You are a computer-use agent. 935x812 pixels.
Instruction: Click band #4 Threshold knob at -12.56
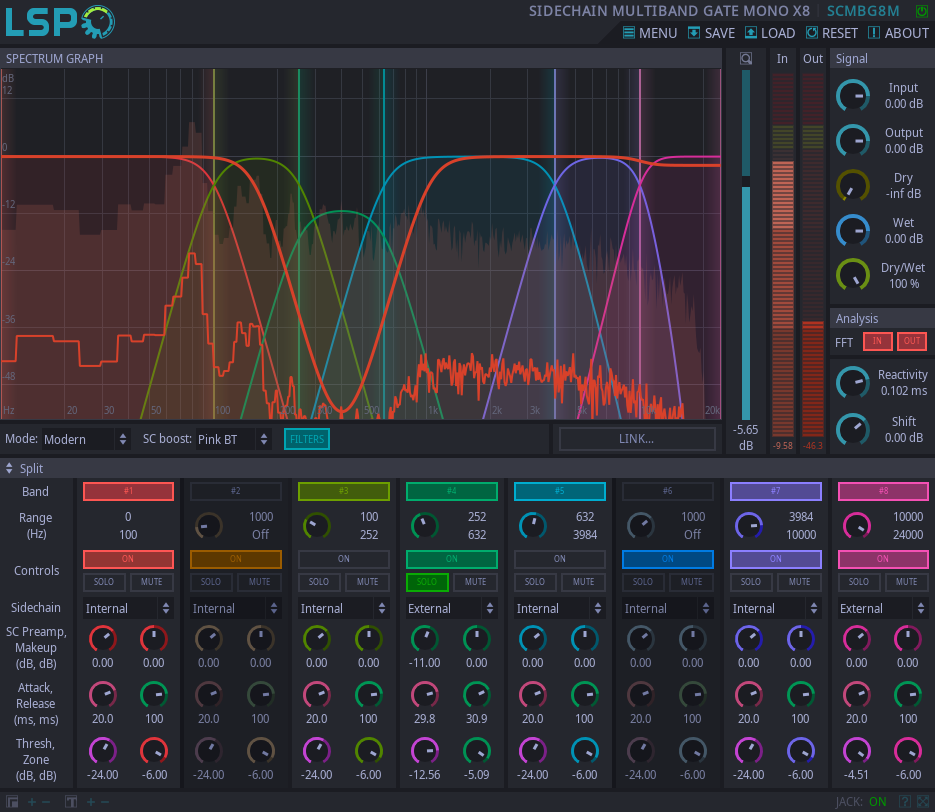coord(425,751)
